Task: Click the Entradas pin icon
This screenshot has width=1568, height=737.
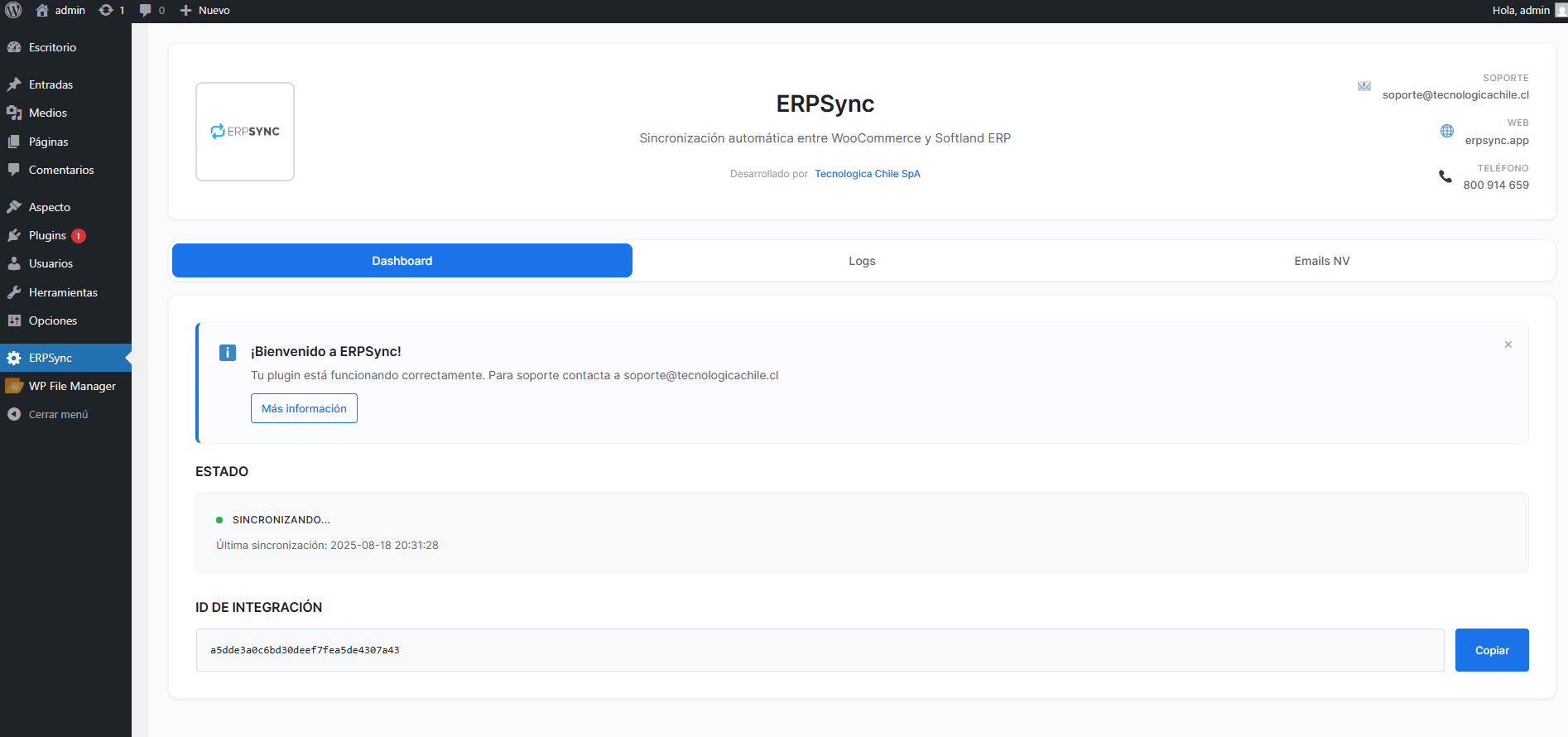Action: point(14,84)
